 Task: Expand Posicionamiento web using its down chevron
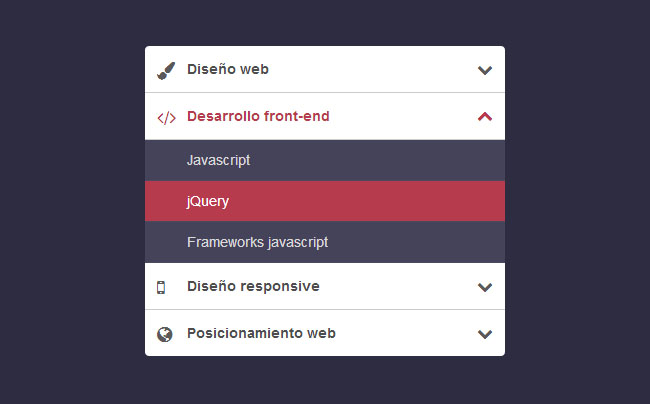coord(485,334)
